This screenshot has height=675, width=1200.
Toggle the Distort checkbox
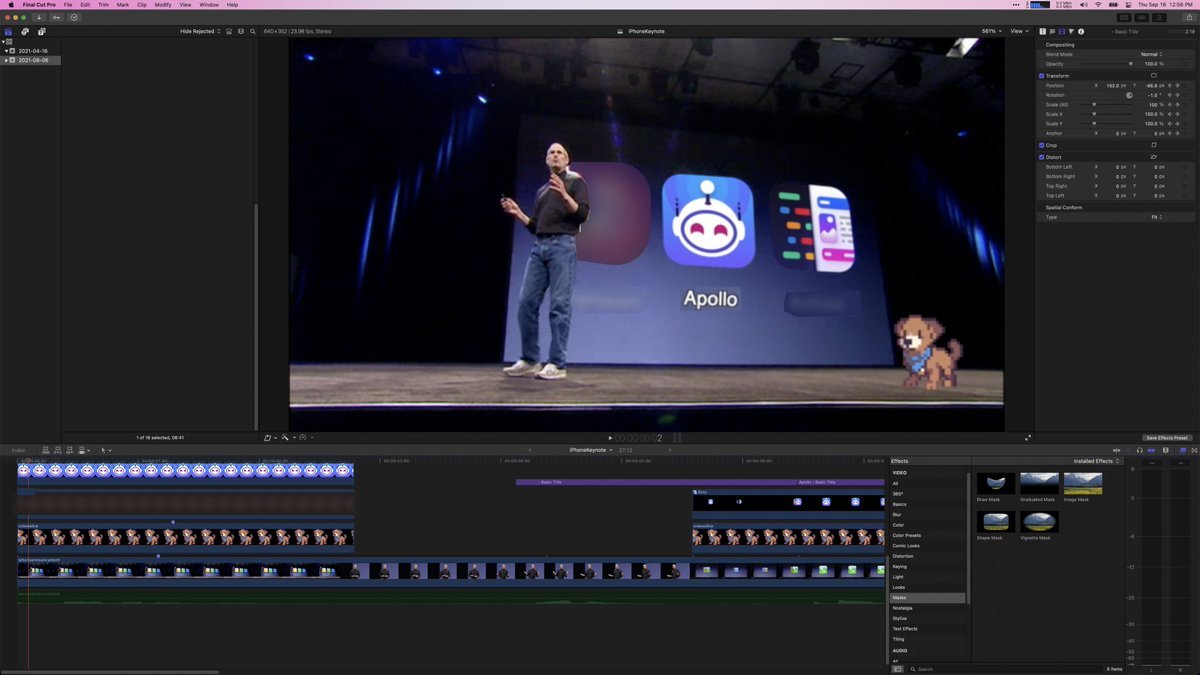click(x=1041, y=157)
